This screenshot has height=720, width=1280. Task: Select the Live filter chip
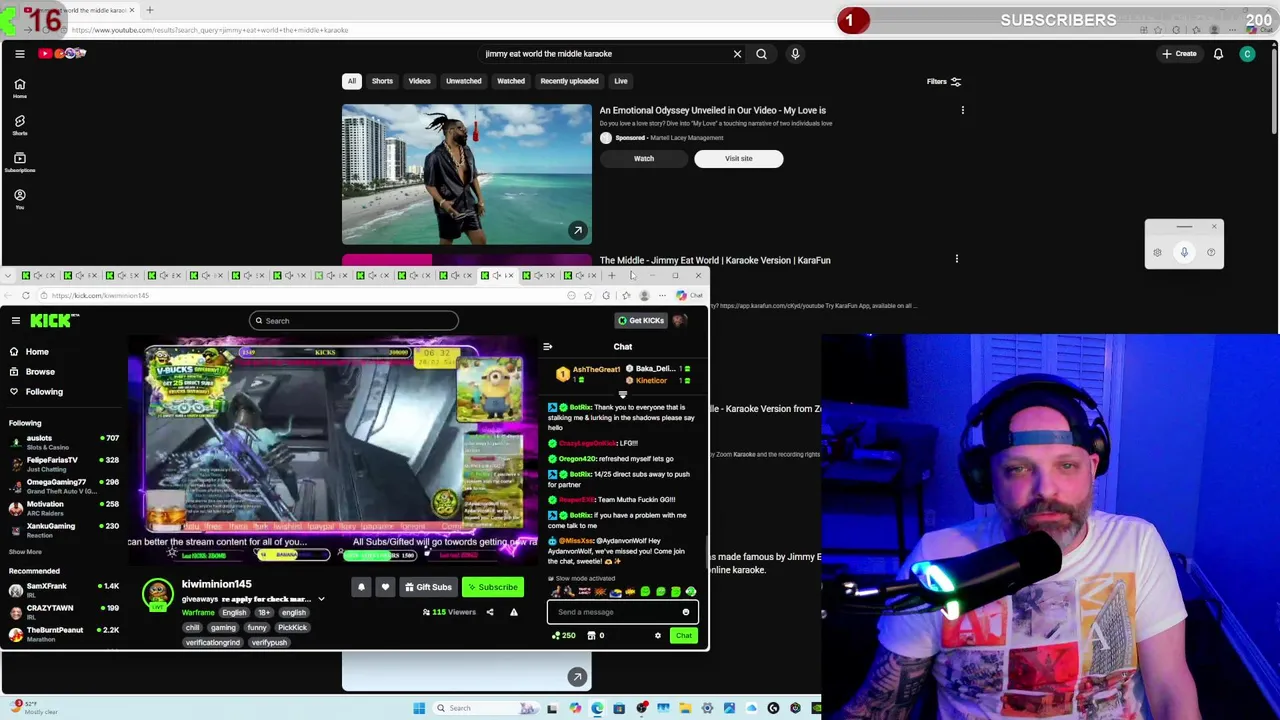(x=621, y=81)
